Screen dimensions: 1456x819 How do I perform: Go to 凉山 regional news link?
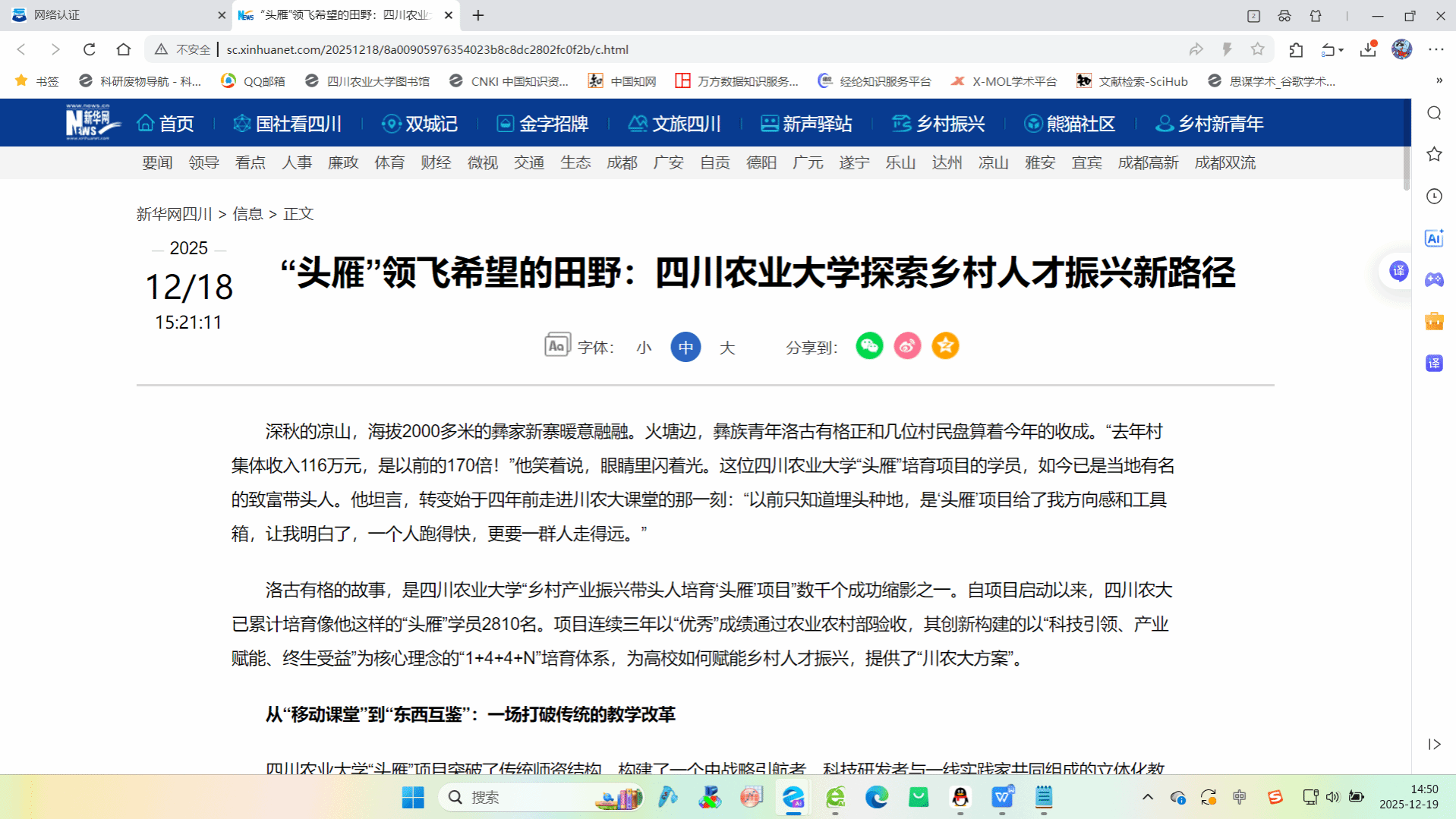click(x=993, y=163)
